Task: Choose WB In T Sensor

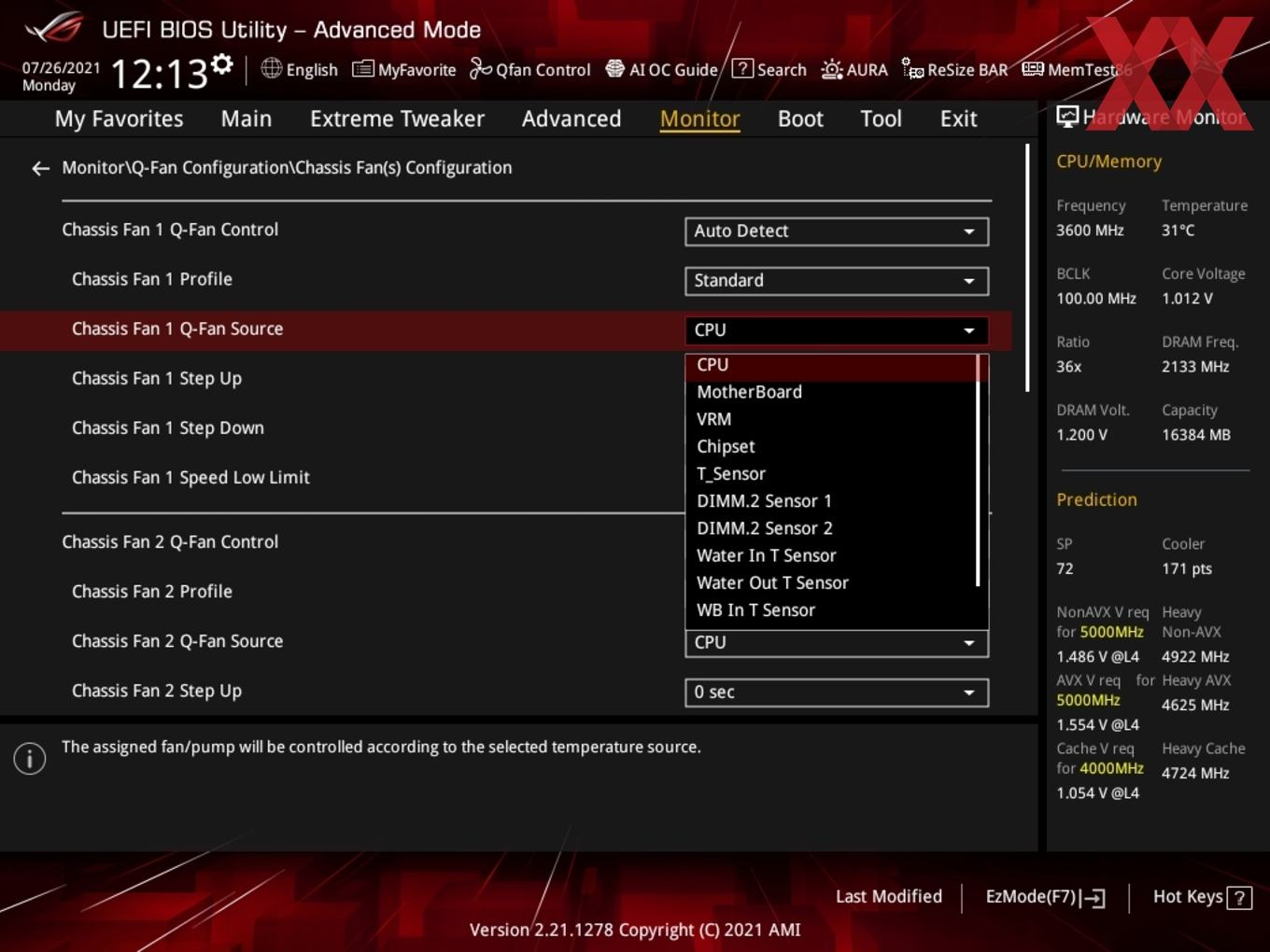Action: click(x=831, y=610)
